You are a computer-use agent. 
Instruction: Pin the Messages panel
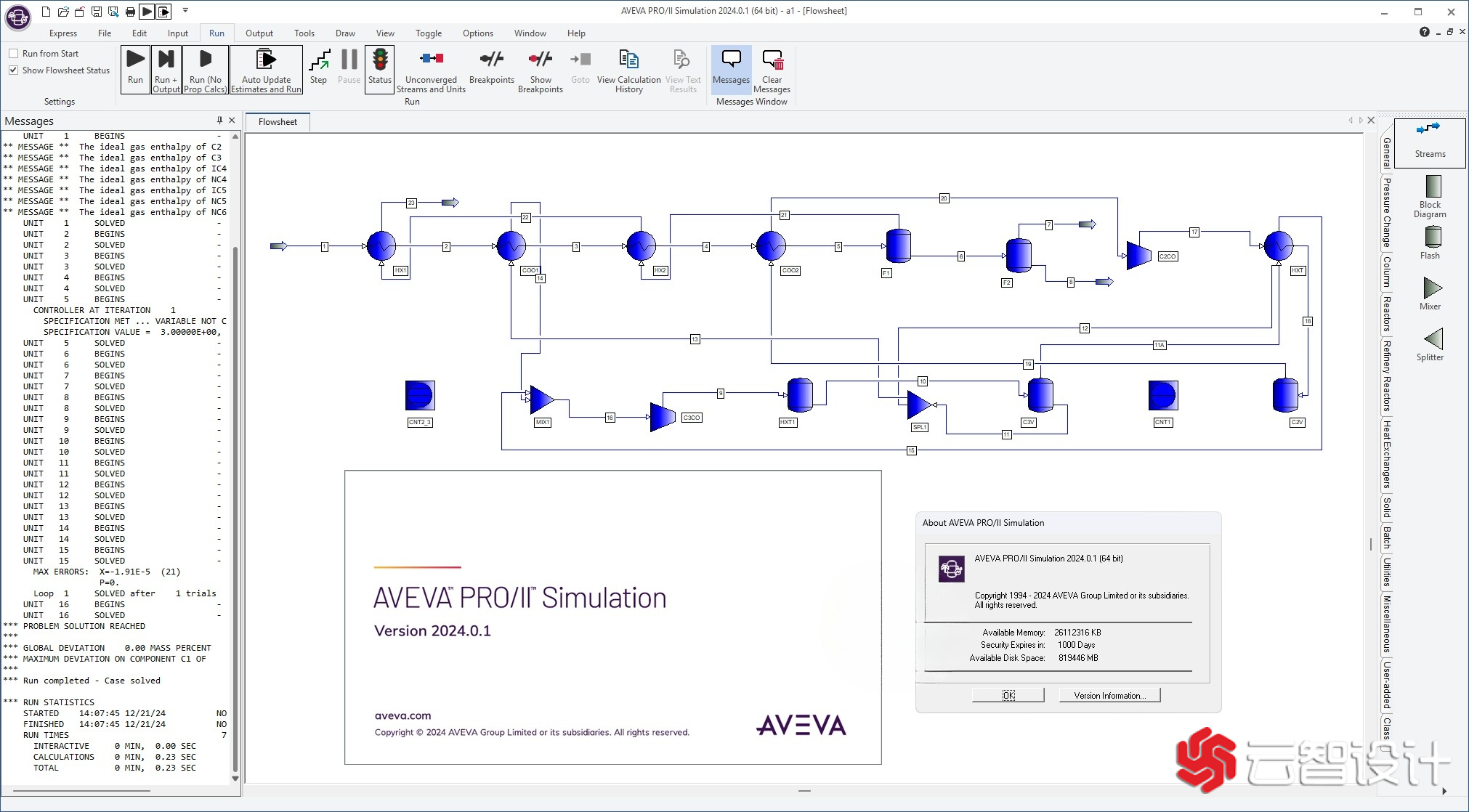(219, 121)
